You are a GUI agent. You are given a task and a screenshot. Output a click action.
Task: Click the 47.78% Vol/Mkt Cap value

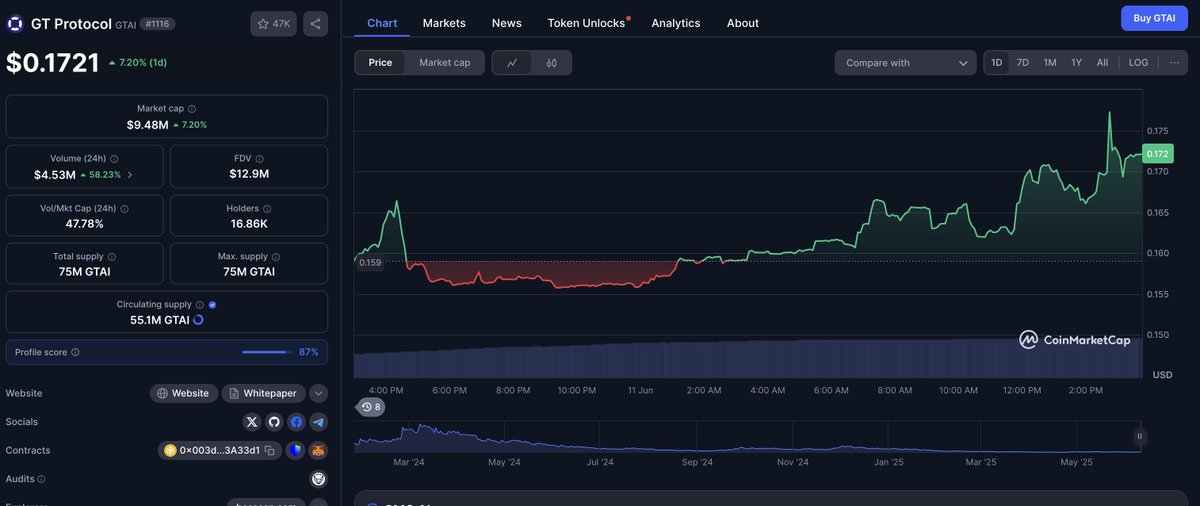pos(85,224)
